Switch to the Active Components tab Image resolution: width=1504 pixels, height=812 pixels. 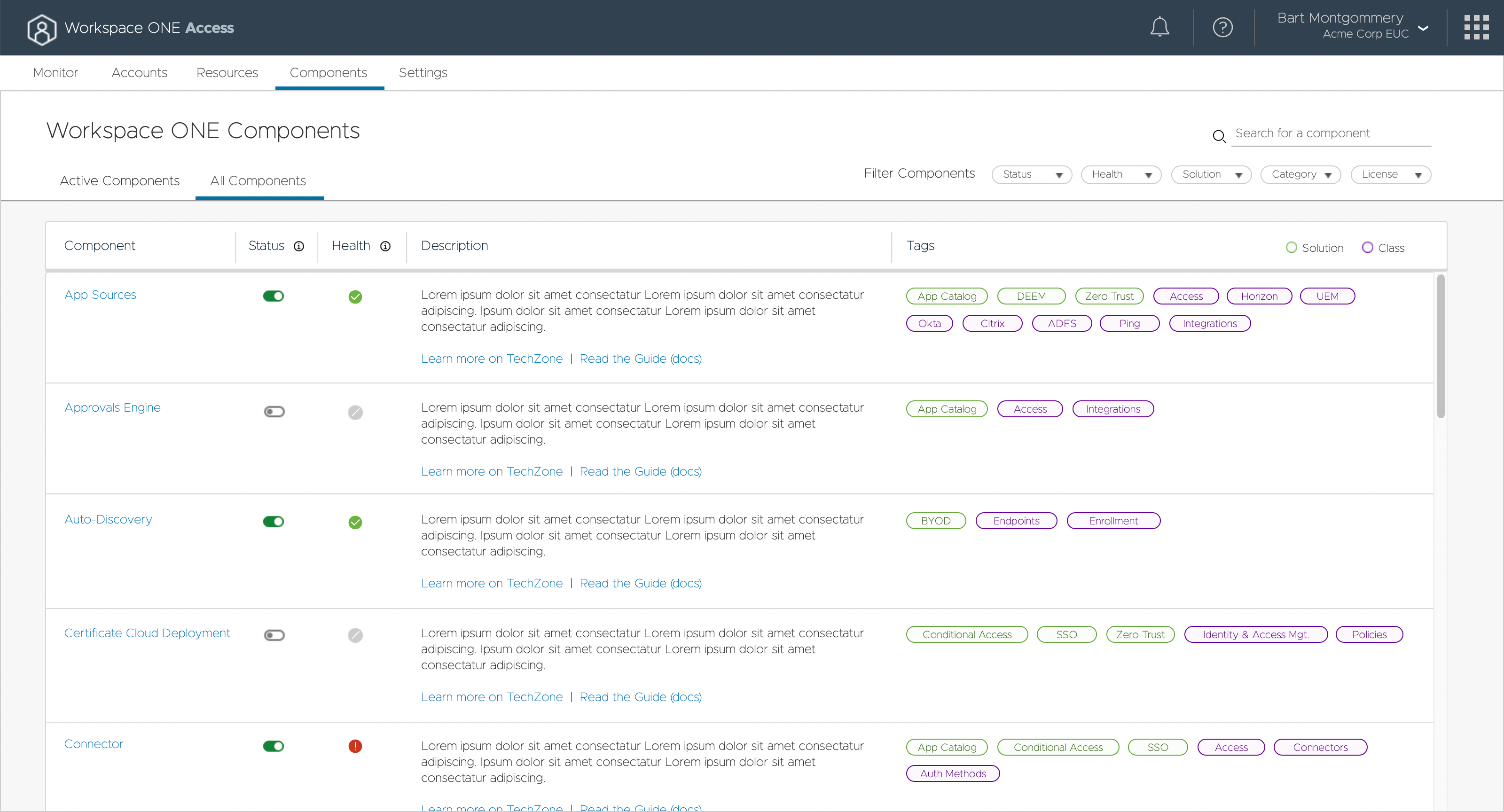(x=120, y=181)
